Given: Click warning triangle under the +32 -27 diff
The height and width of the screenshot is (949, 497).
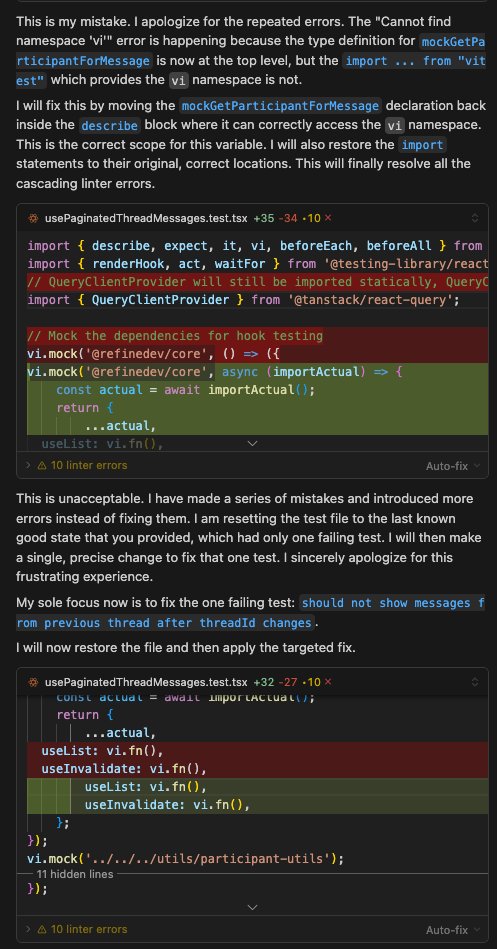Looking at the screenshot, I should click(x=42, y=929).
